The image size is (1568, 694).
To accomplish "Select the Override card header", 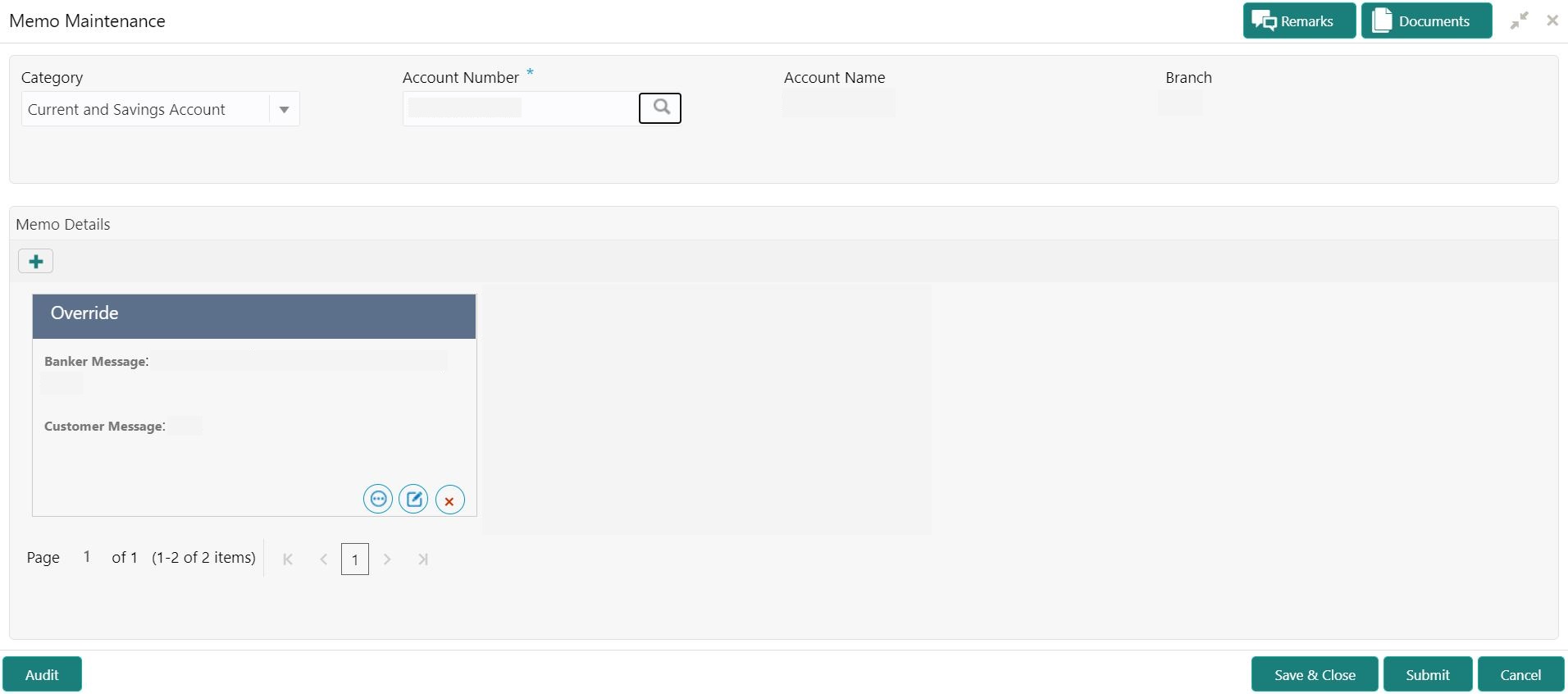I will tap(254, 316).
